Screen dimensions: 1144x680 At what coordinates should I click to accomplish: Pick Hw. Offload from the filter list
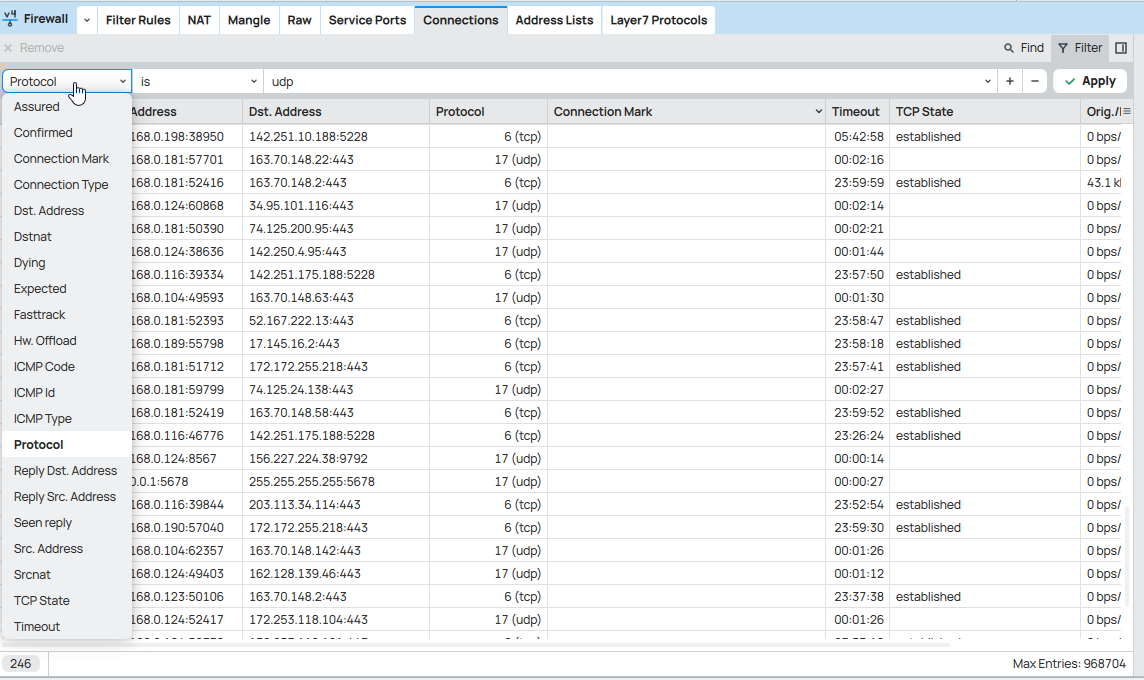66,341
